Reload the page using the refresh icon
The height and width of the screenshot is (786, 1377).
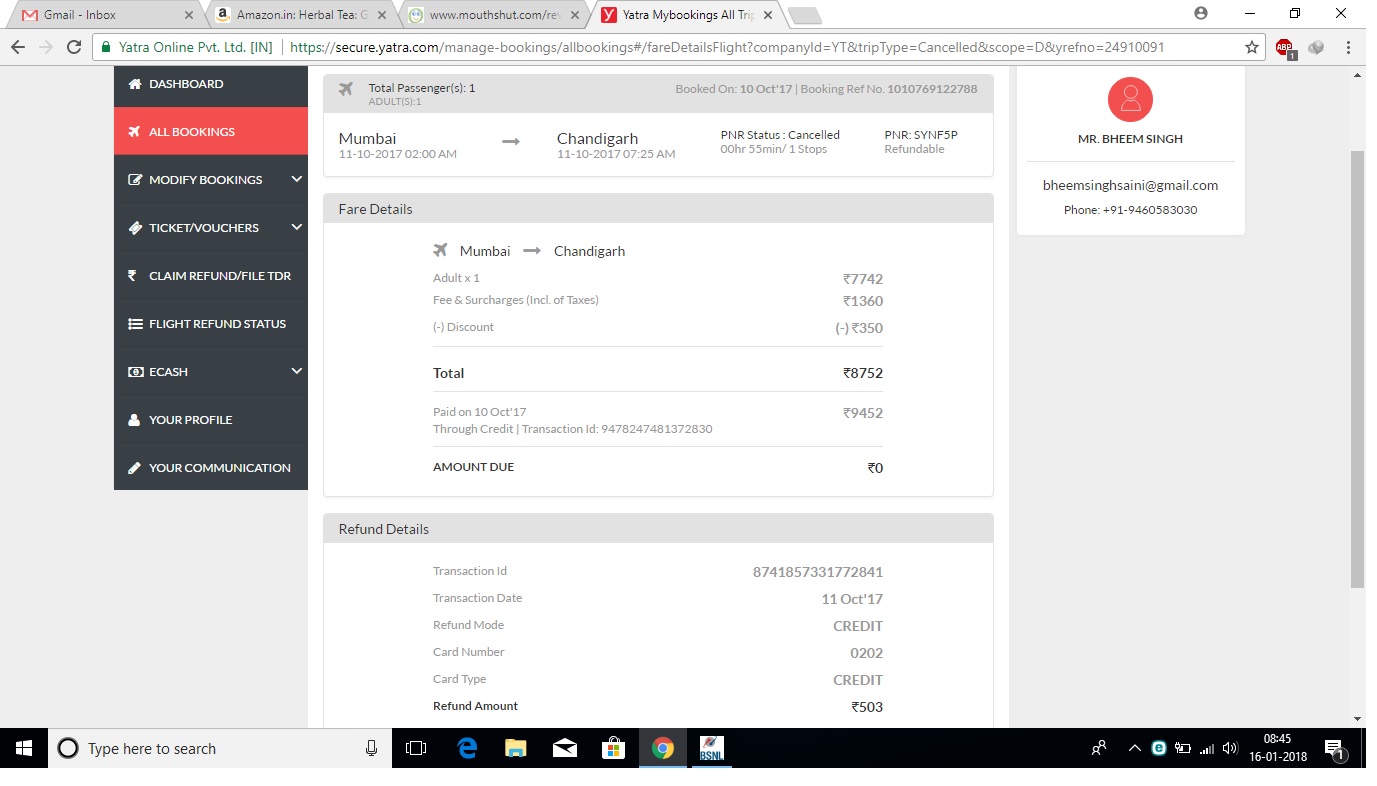point(73,47)
